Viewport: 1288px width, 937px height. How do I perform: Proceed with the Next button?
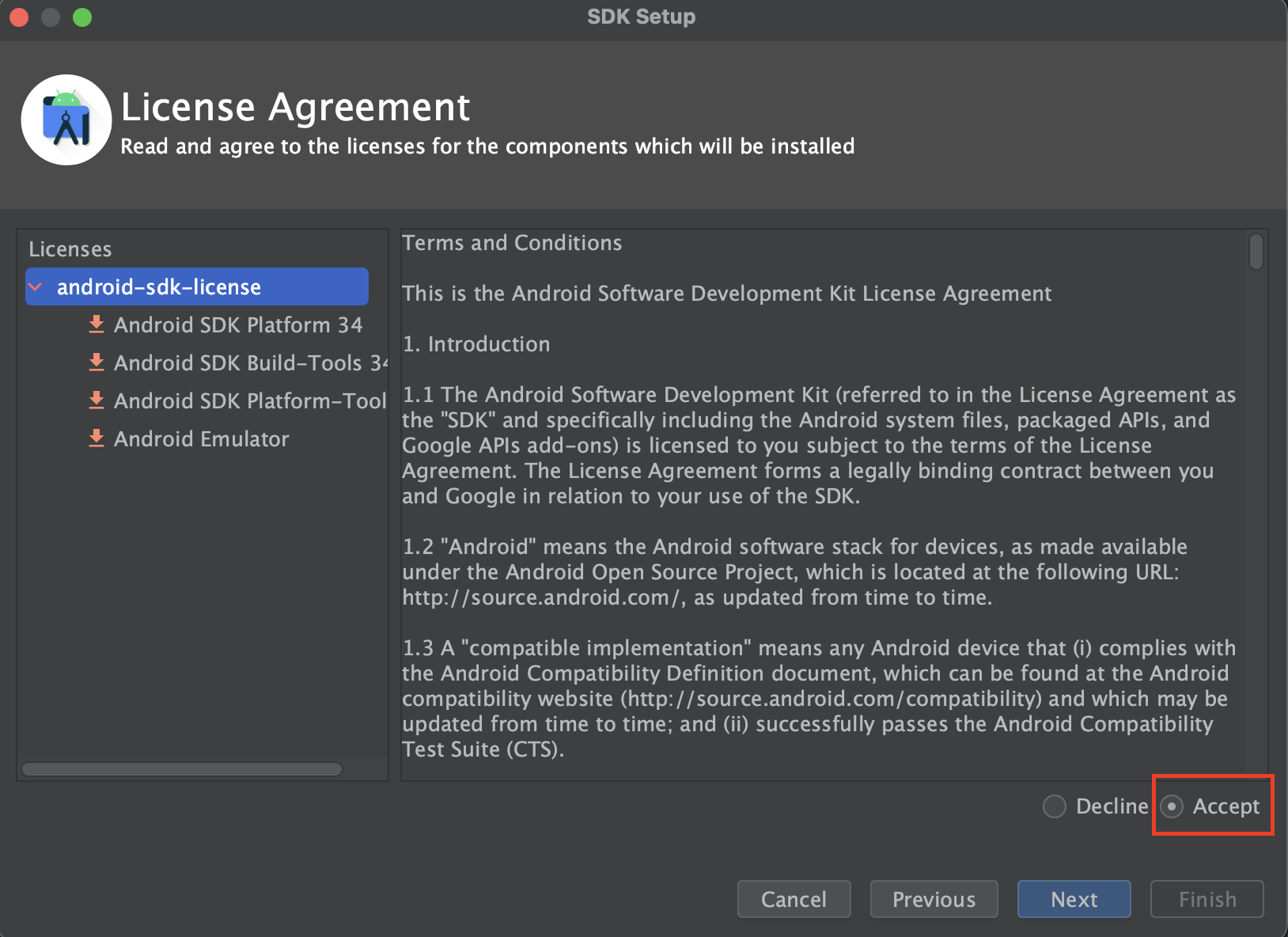click(x=1074, y=899)
